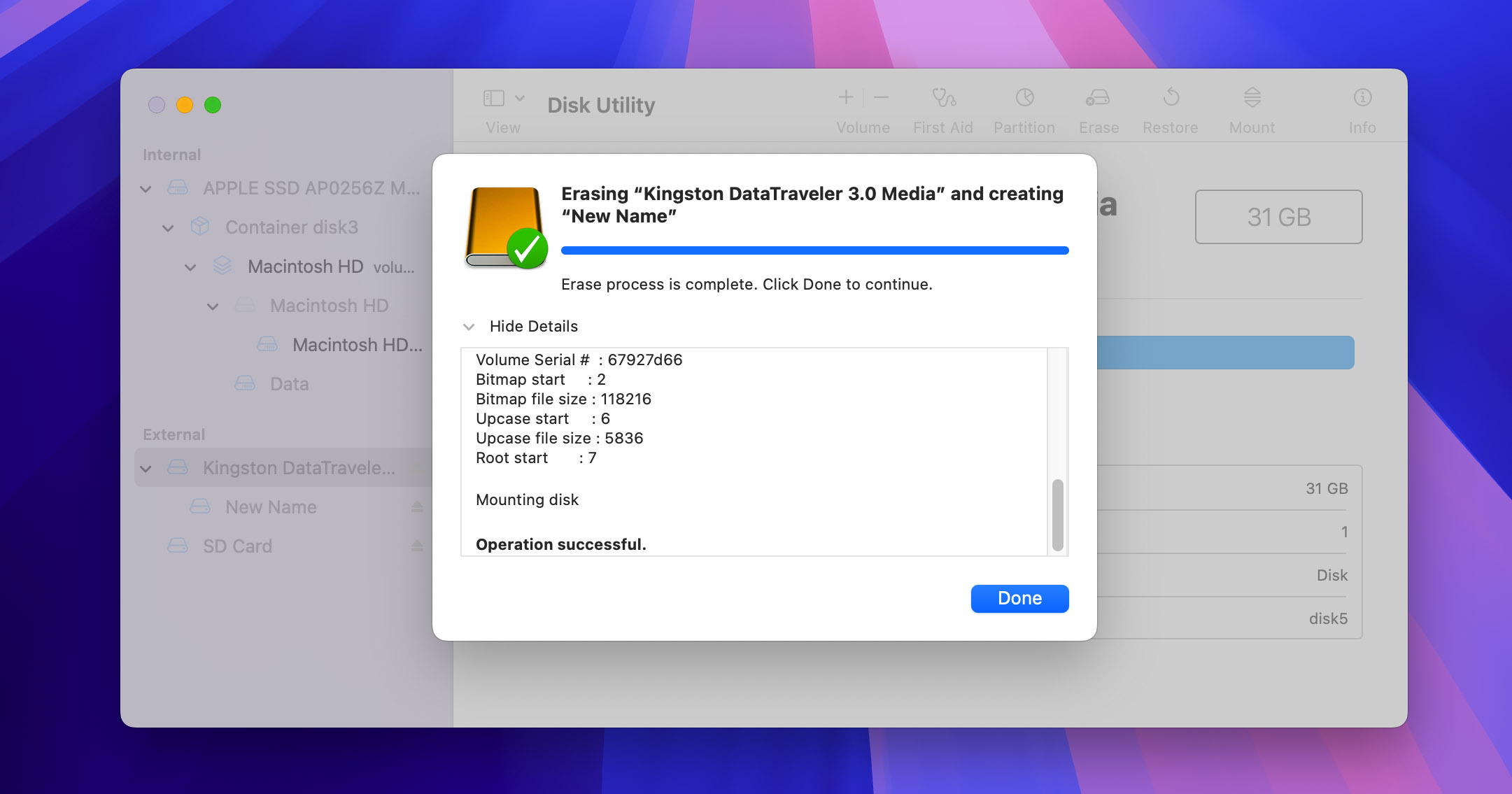
Task: Click the 'Upcase start : 6' log line
Action: pos(543,418)
